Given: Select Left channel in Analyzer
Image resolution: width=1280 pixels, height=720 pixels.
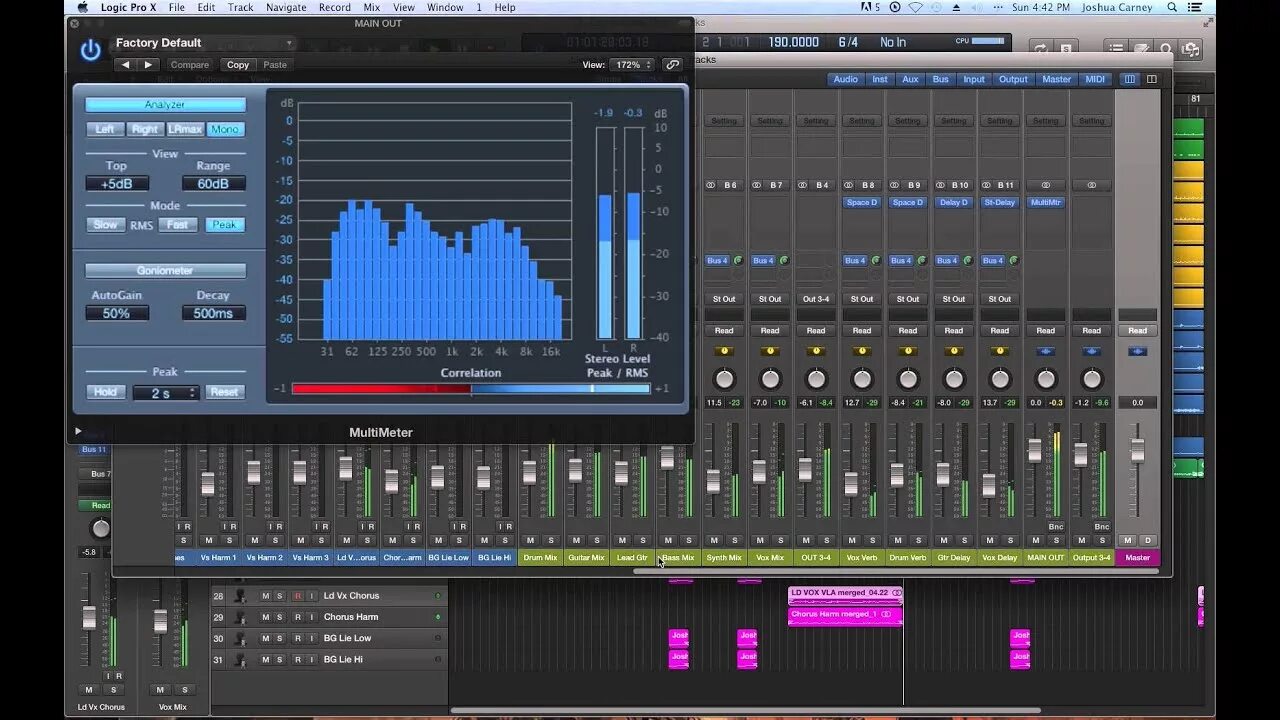Looking at the screenshot, I should [104, 129].
